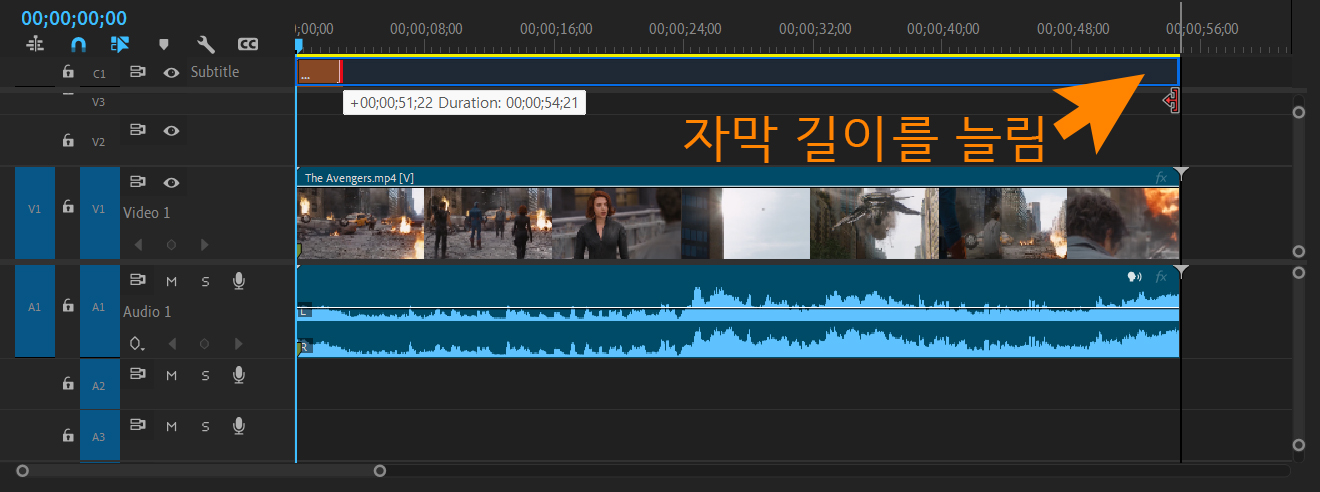Screen dimensions: 1320x492
Task: Click the CC caption track options icon
Action: [x=248, y=44]
